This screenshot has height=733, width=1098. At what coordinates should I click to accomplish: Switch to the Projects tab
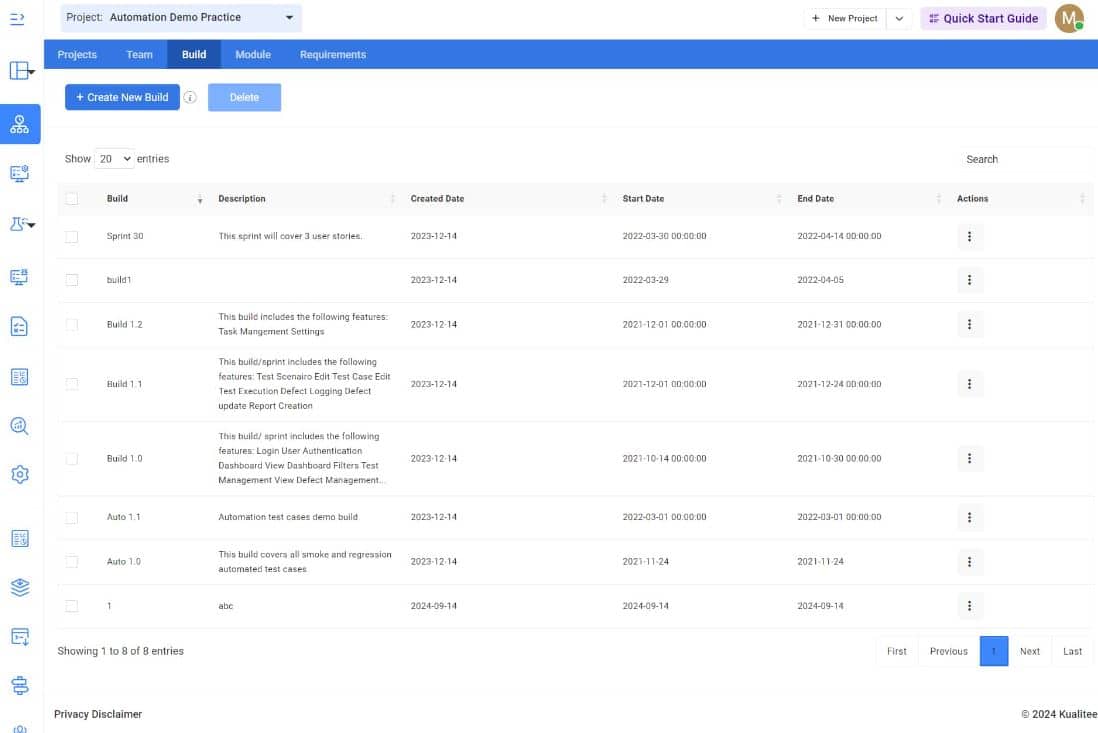coord(77,55)
